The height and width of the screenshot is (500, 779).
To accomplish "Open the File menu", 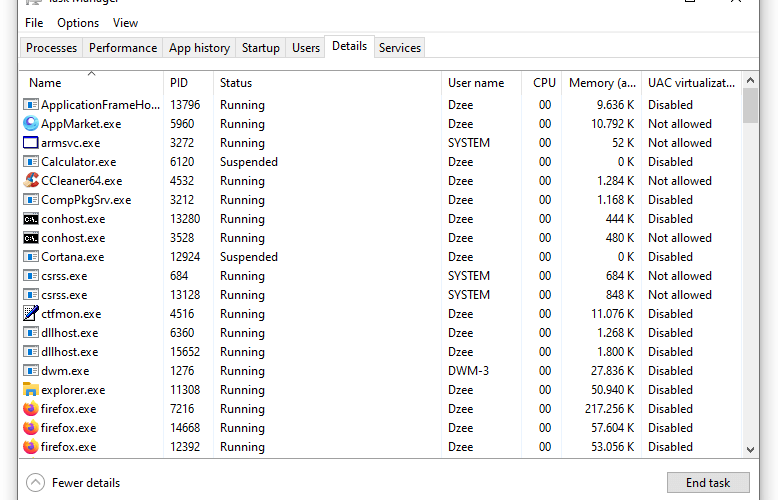I will click(x=34, y=23).
